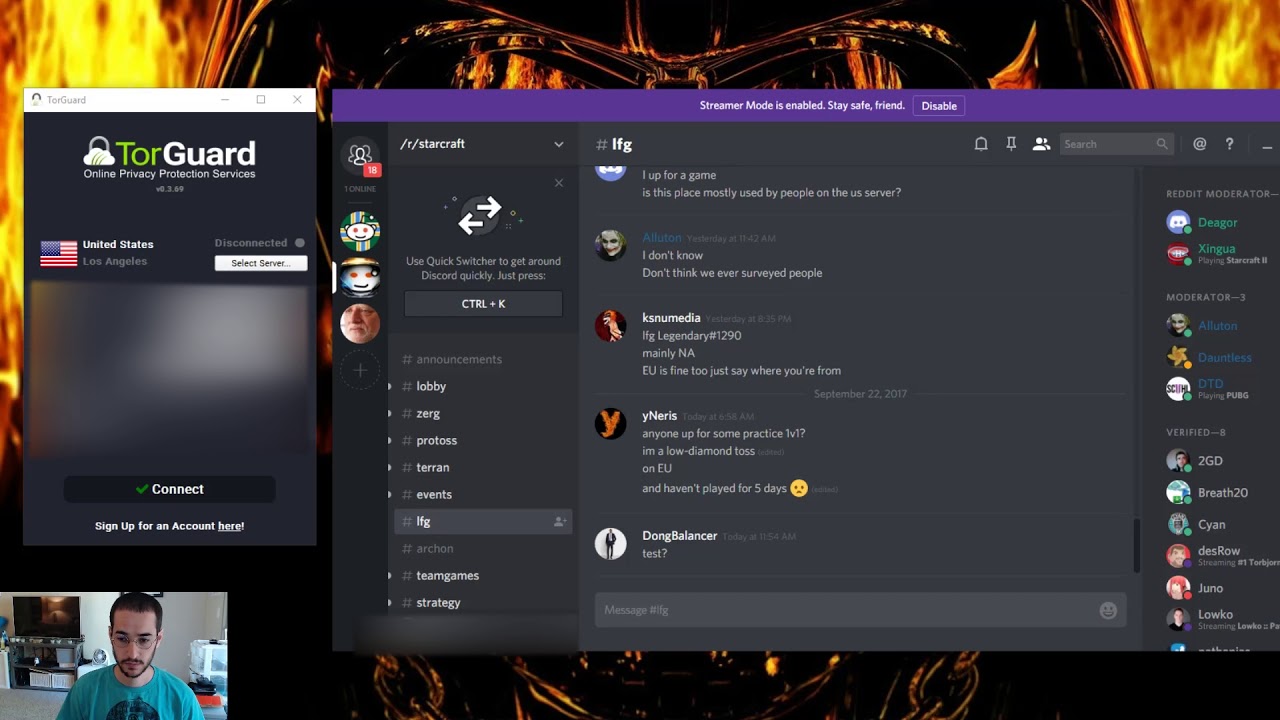This screenshot has height=720, width=1280.
Task: Click the CTRL + K shortcut button
Action: [483, 304]
